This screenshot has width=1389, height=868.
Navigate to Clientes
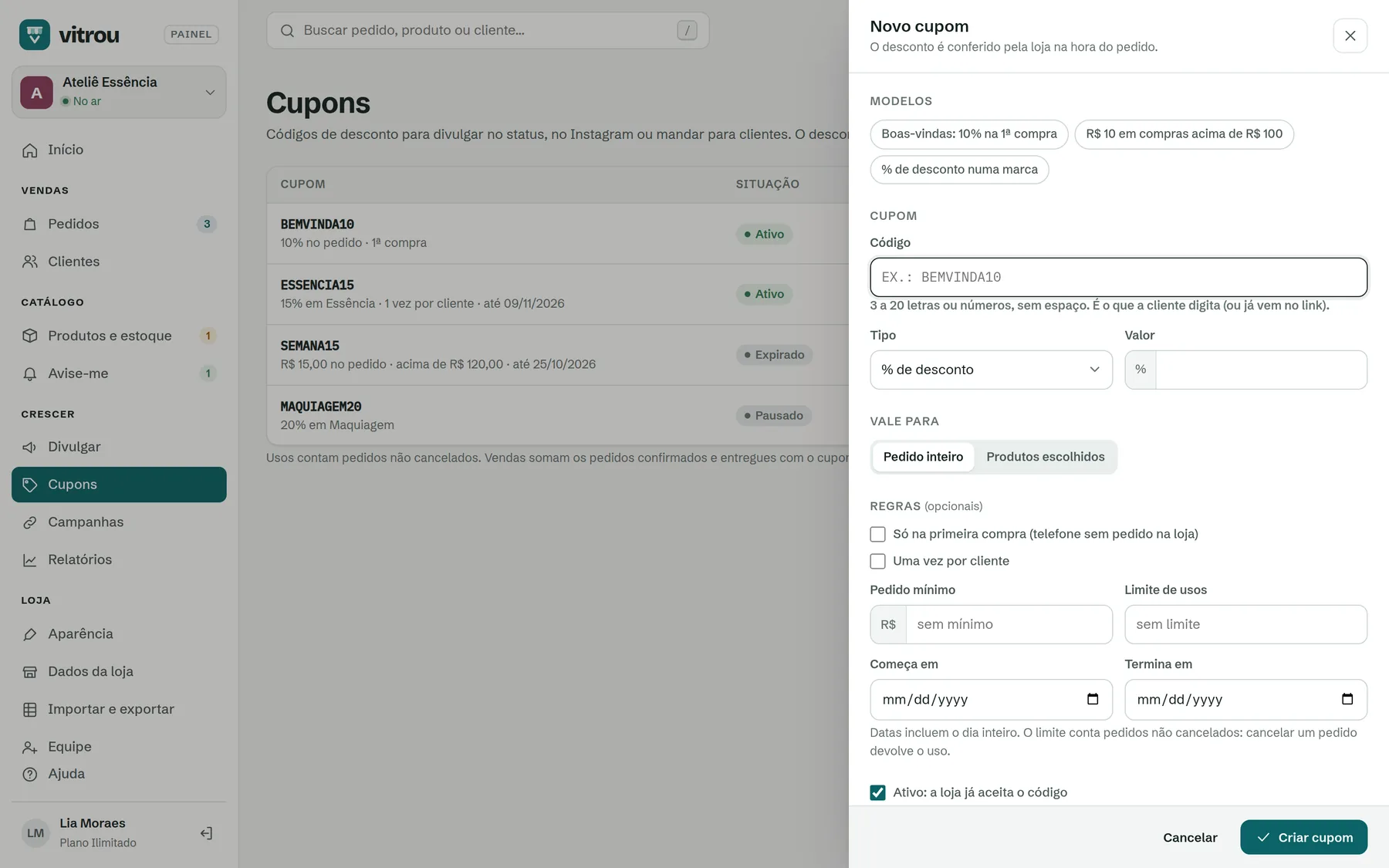[119, 262]
